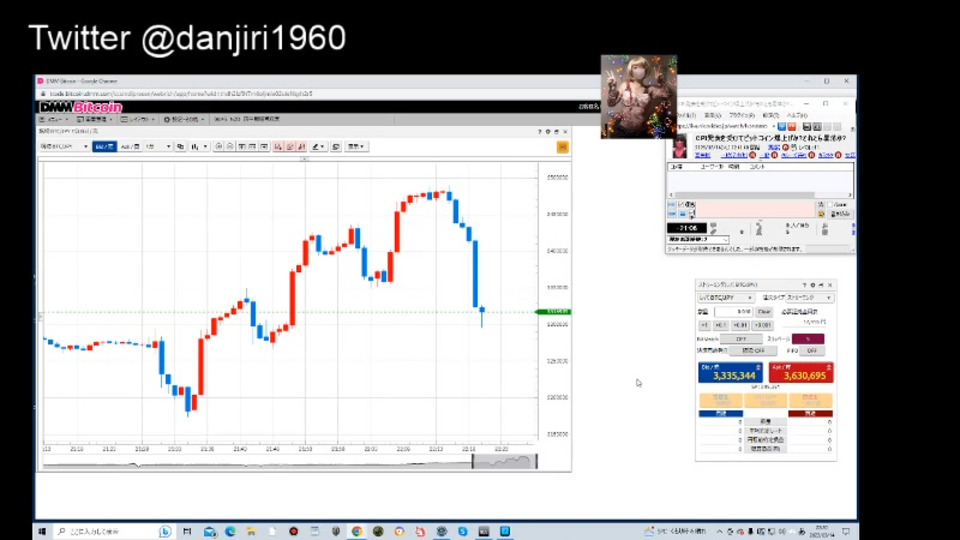Click the notification center icon in system tray
The height and width of the screenshot is (540, 960).
(846, 531)
